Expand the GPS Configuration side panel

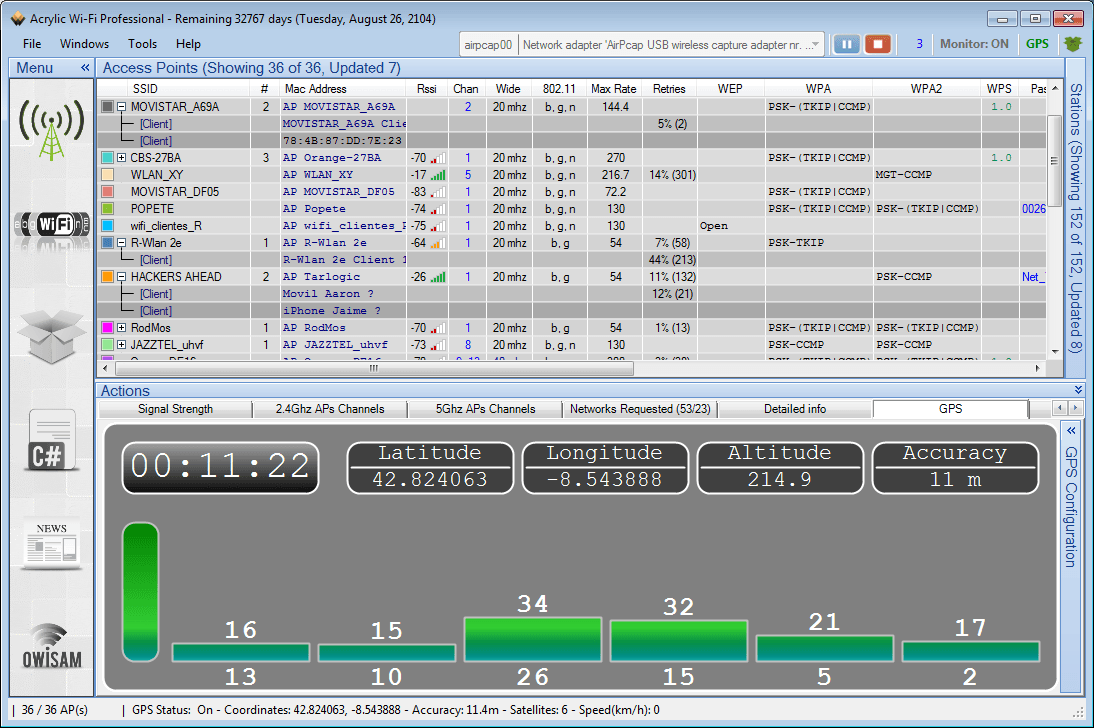1071,431
